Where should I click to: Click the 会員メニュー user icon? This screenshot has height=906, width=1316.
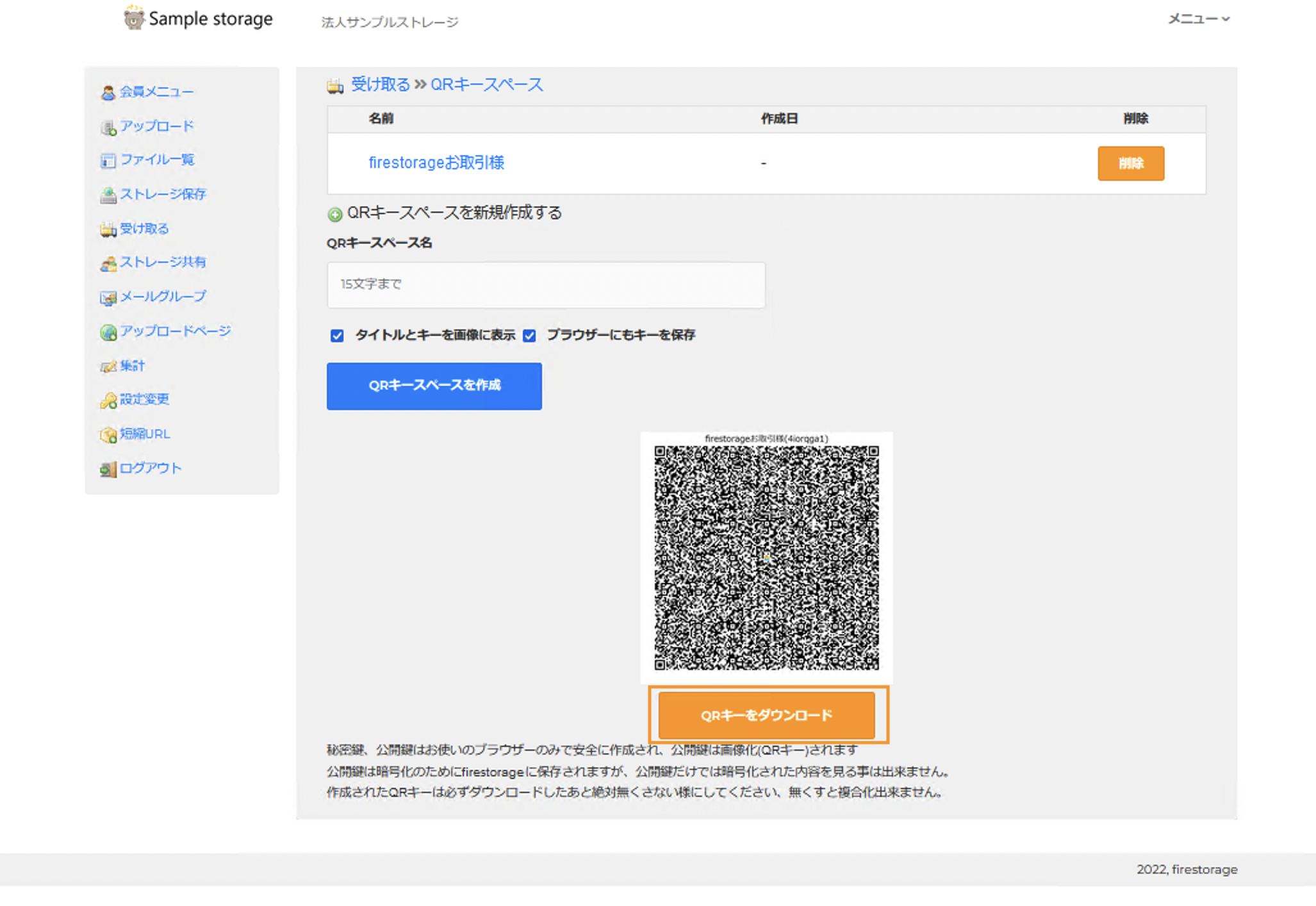tap(108, 93)
